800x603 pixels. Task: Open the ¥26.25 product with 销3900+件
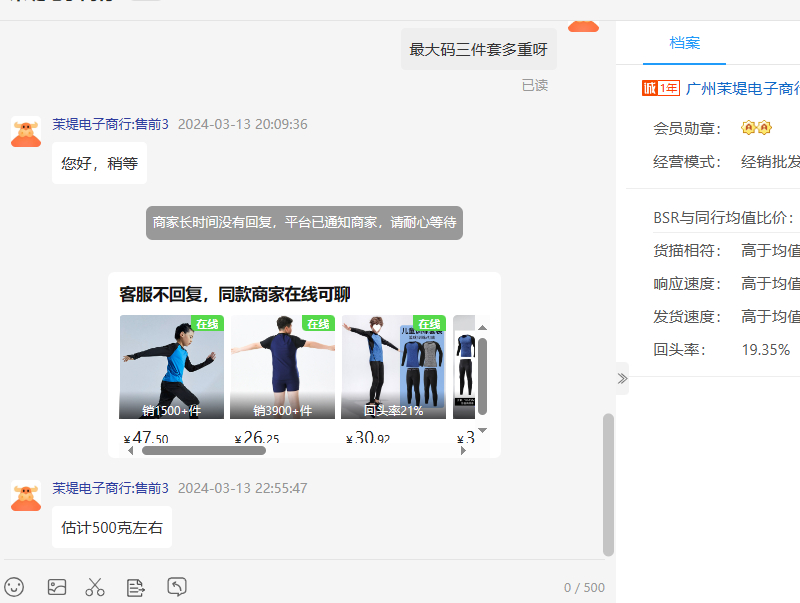(x=282, y=367)
